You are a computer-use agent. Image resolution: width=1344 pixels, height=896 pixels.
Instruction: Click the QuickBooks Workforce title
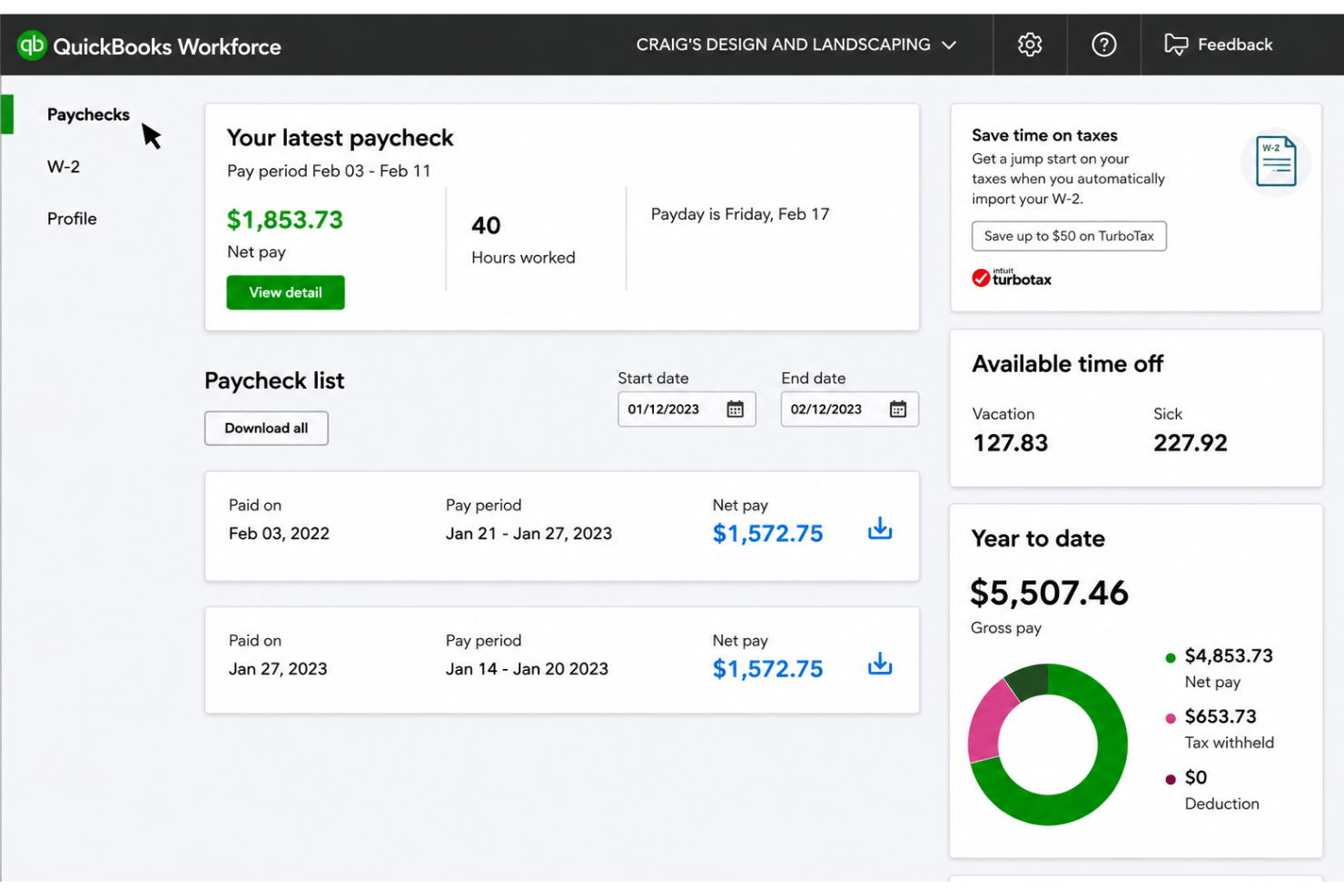pos(167,46)
